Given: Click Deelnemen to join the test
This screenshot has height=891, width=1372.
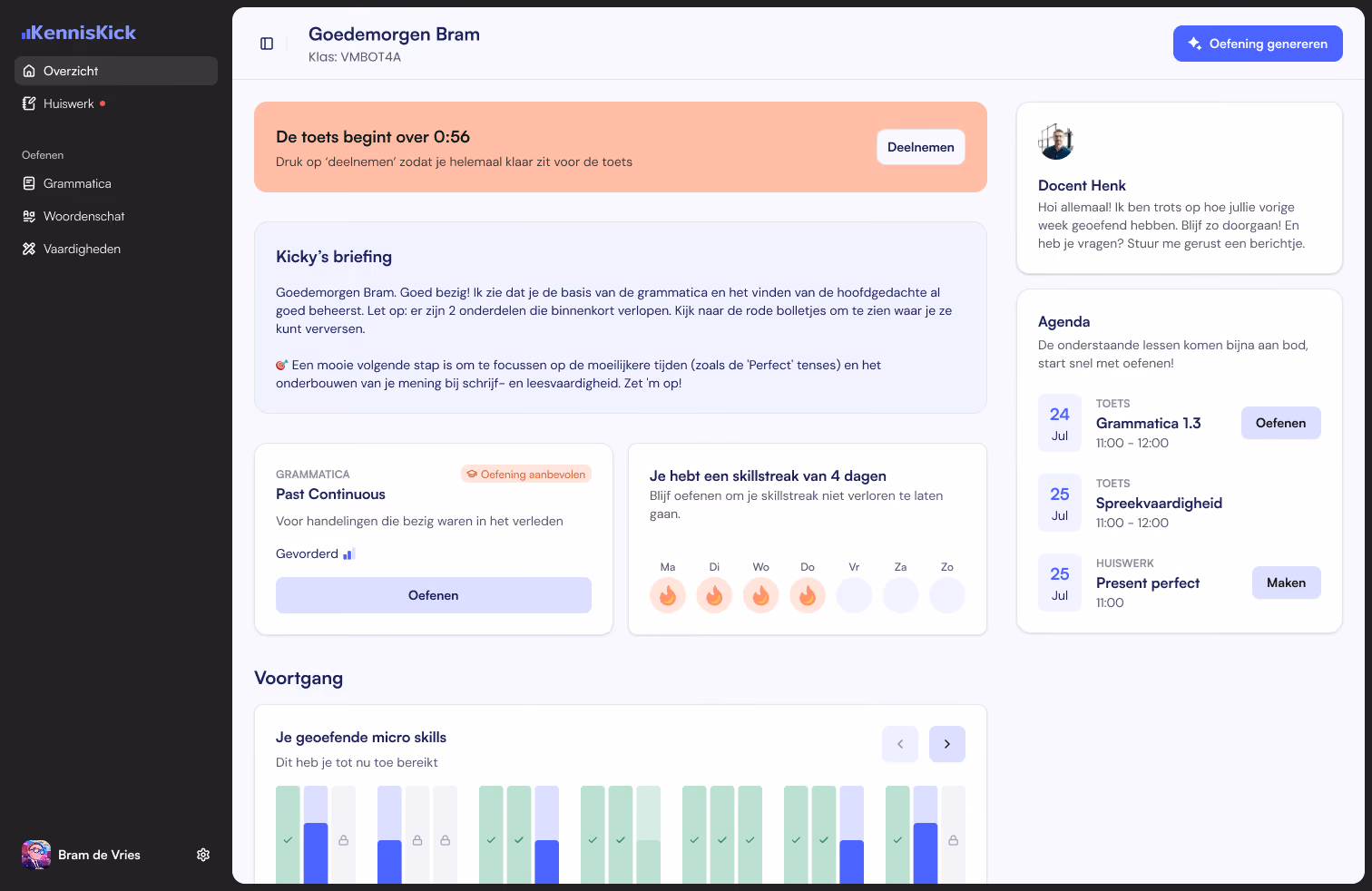Looking at the screenshot, I should click(921, 147).
